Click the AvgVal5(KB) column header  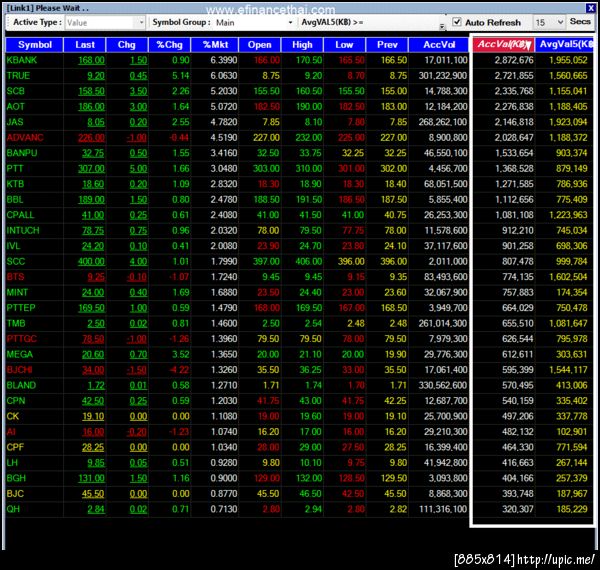[x=564, y=45]
